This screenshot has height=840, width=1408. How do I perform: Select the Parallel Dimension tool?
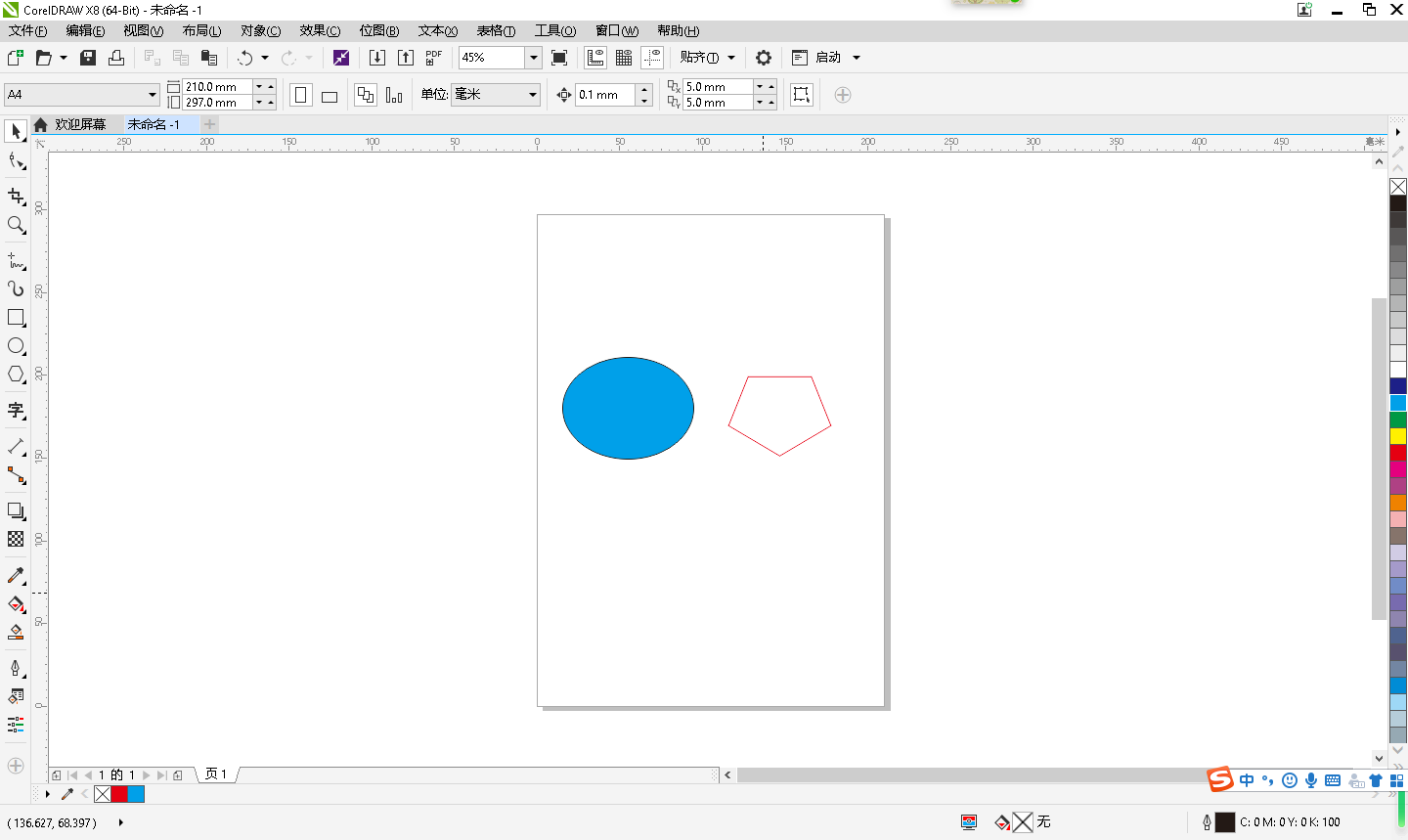click(16, 446)
